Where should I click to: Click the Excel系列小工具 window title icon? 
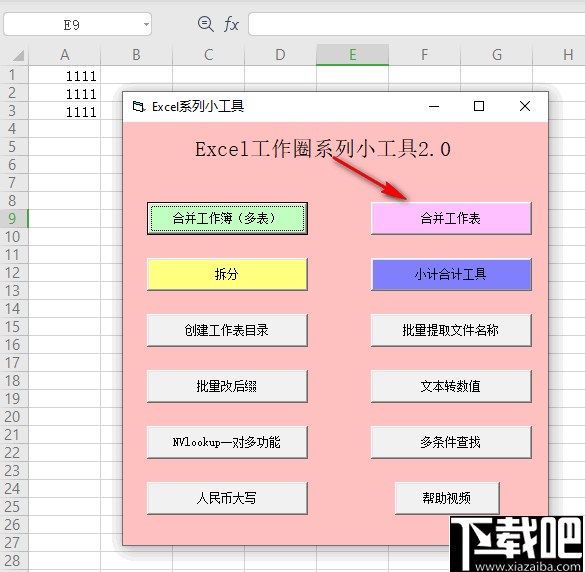click(138, 107)
